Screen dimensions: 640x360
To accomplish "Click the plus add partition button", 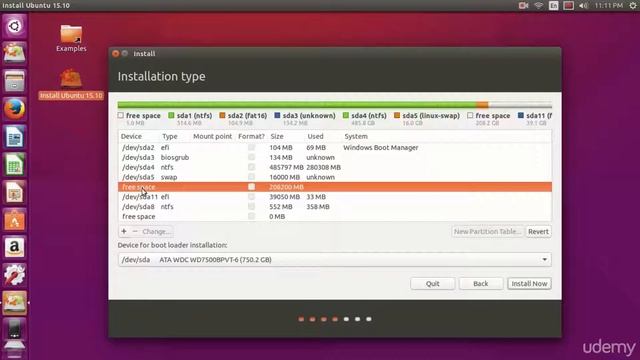I will click(124, 231).
